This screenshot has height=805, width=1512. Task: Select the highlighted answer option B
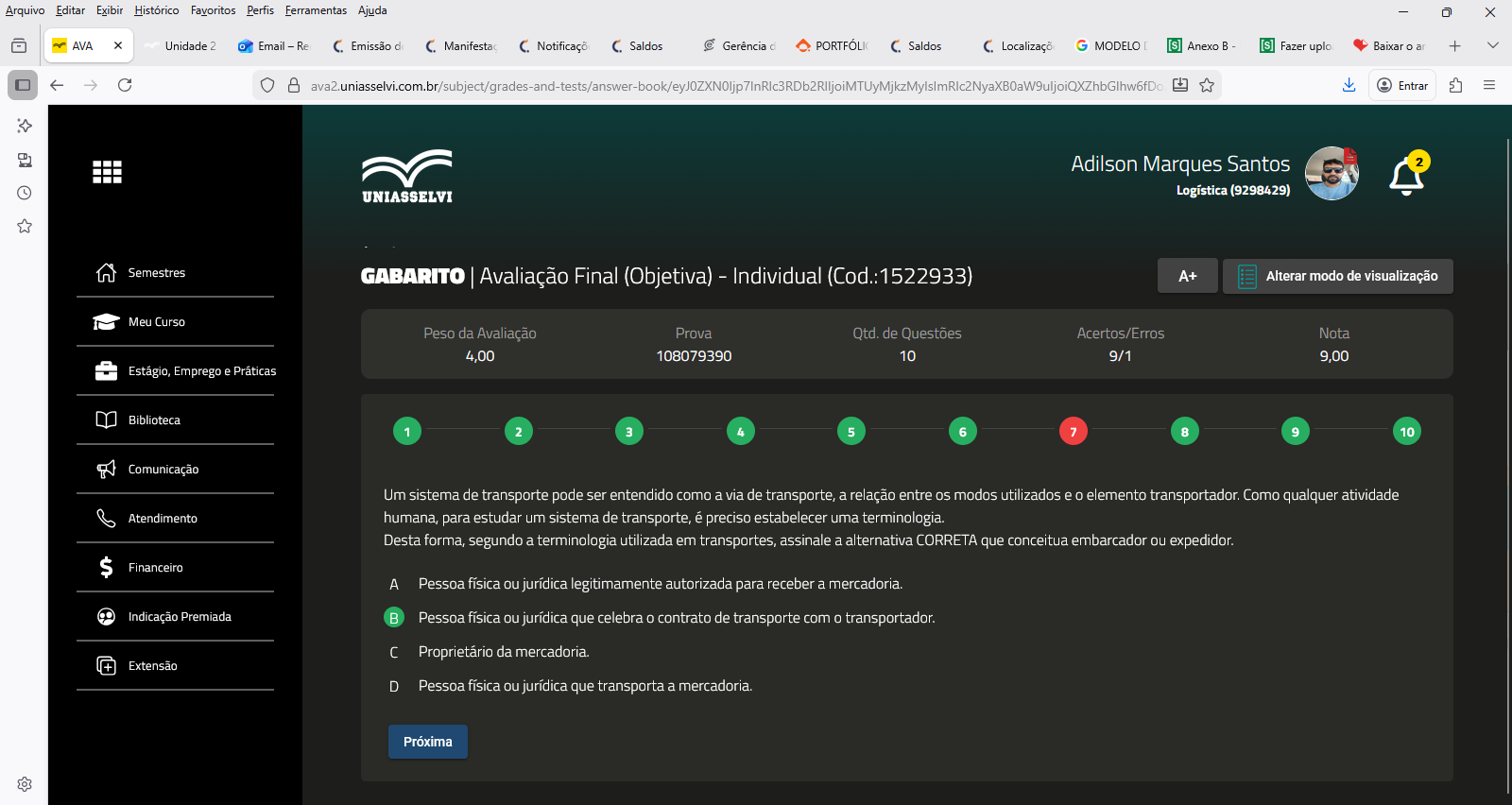coord(394,618)
